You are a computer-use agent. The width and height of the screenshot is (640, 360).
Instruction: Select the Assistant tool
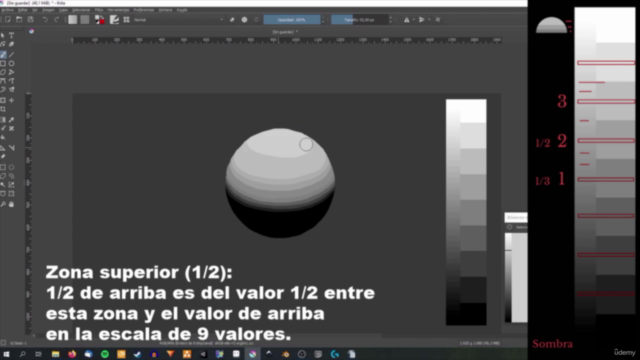(3, 148)
